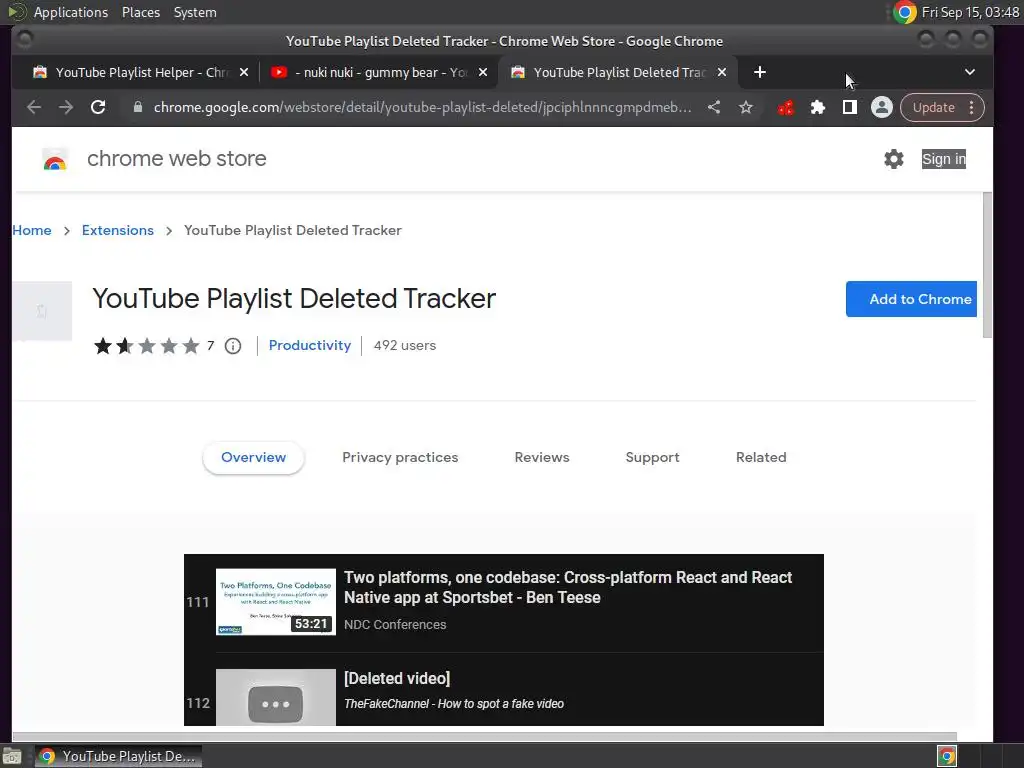Screen dimensions: 1024x768
Task: Click the address bar URL field
Action: pyautogui.click(x=422, y=107)
